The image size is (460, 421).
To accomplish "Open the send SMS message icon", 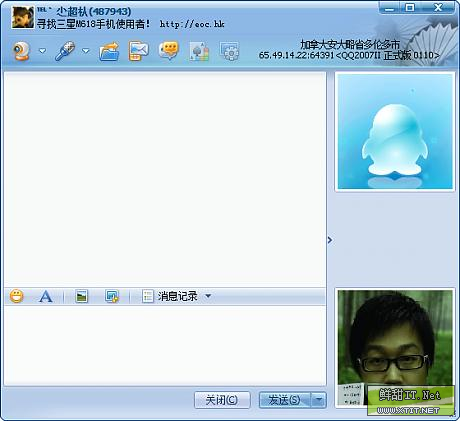I will pos(139,51).
